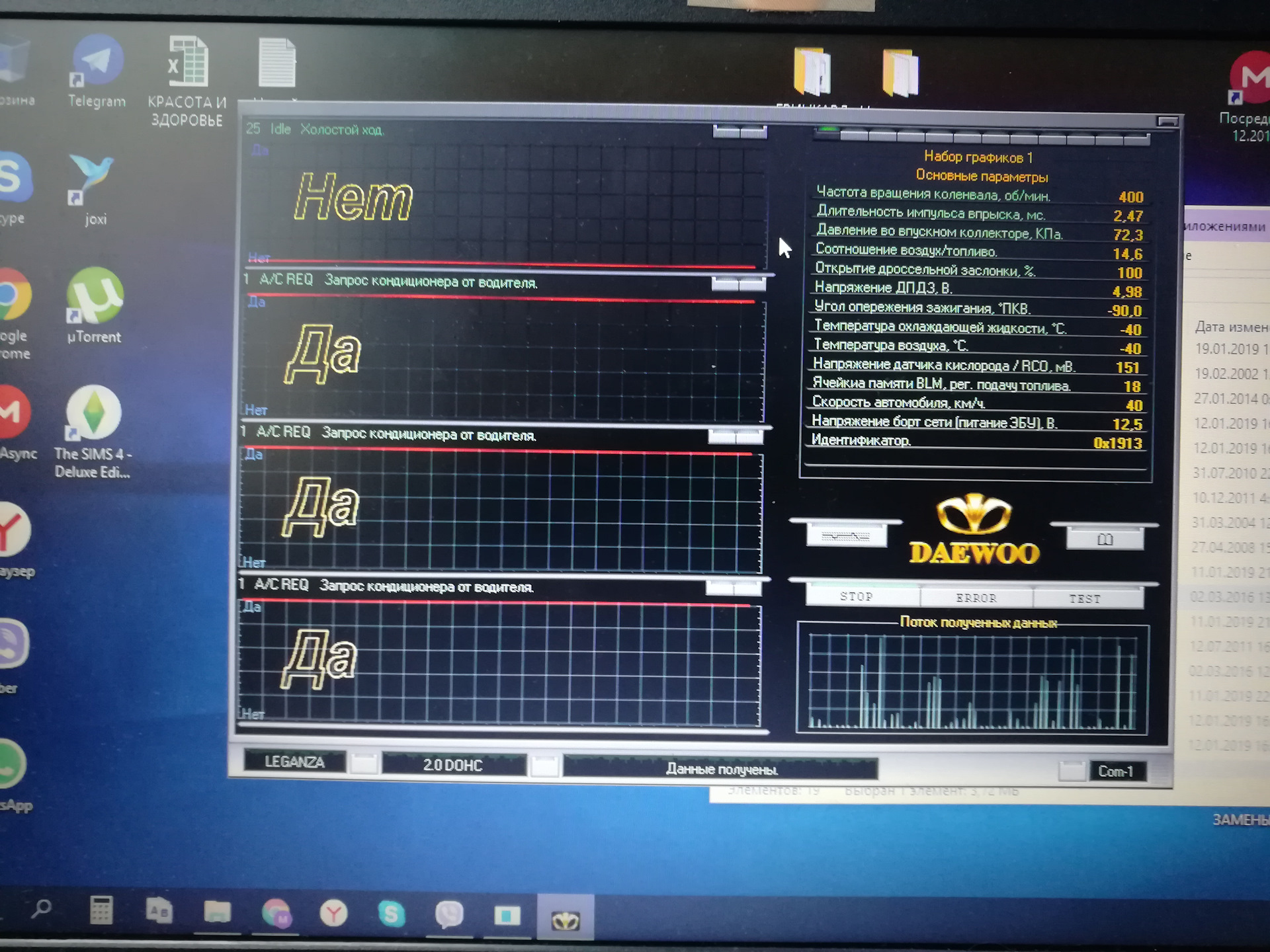
Task: Click the Поток полученных данных waveform display
Action: coord(975,695)
